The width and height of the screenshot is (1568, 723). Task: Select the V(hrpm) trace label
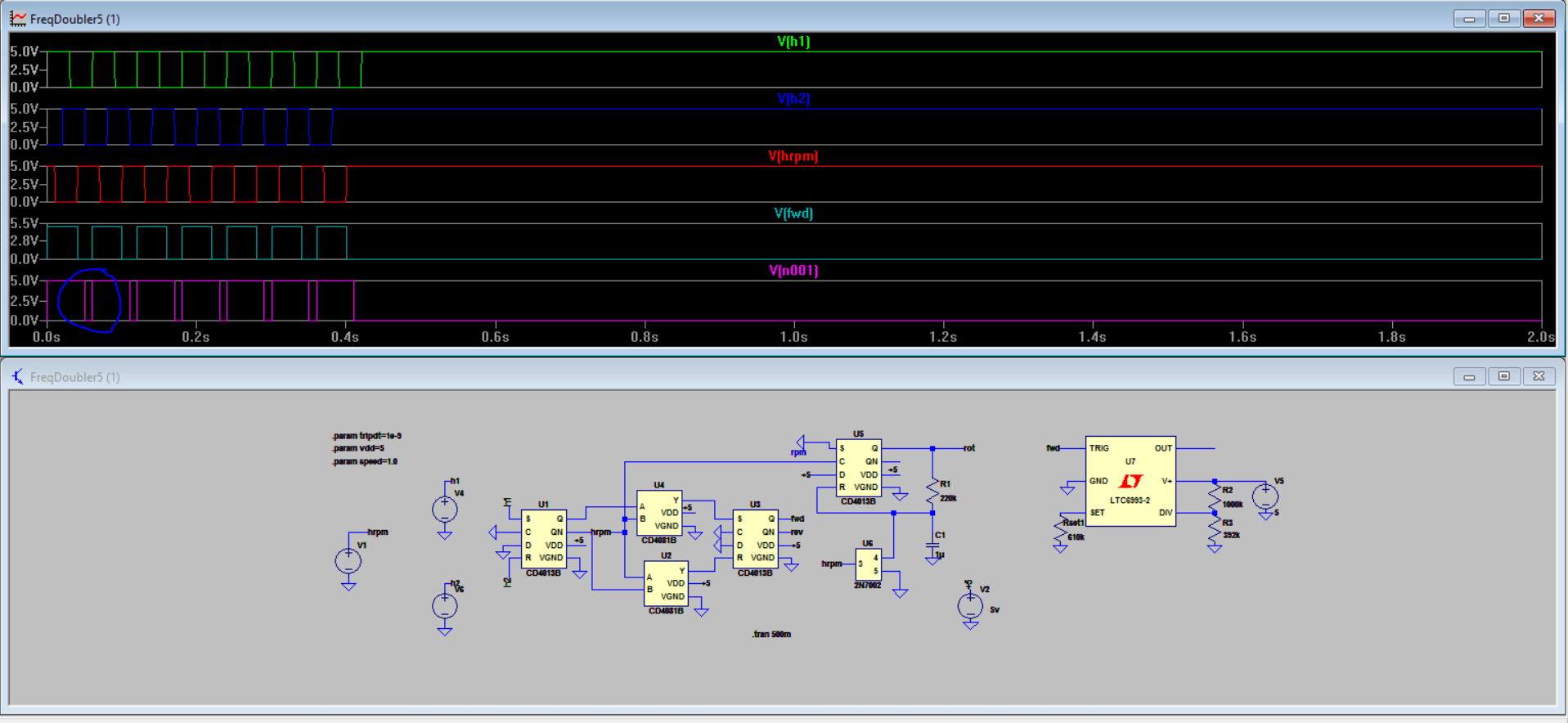click(x=793, y=156)
